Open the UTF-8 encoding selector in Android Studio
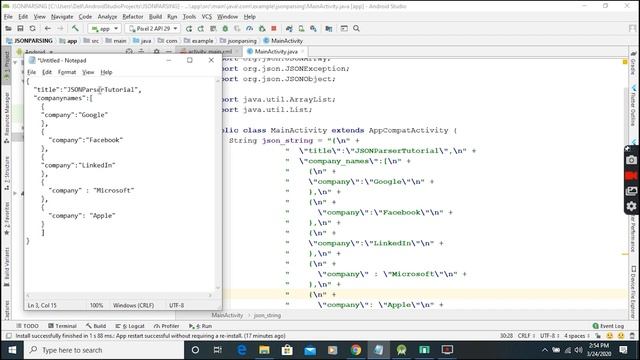 549,336
